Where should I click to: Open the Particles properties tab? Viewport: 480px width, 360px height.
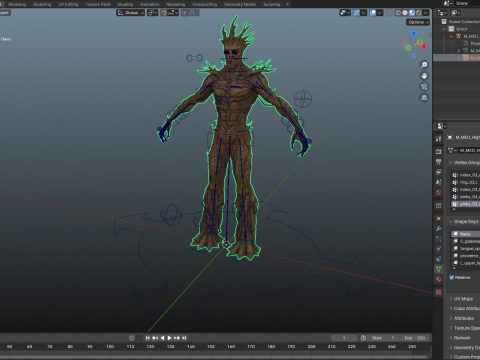(439, 239)
